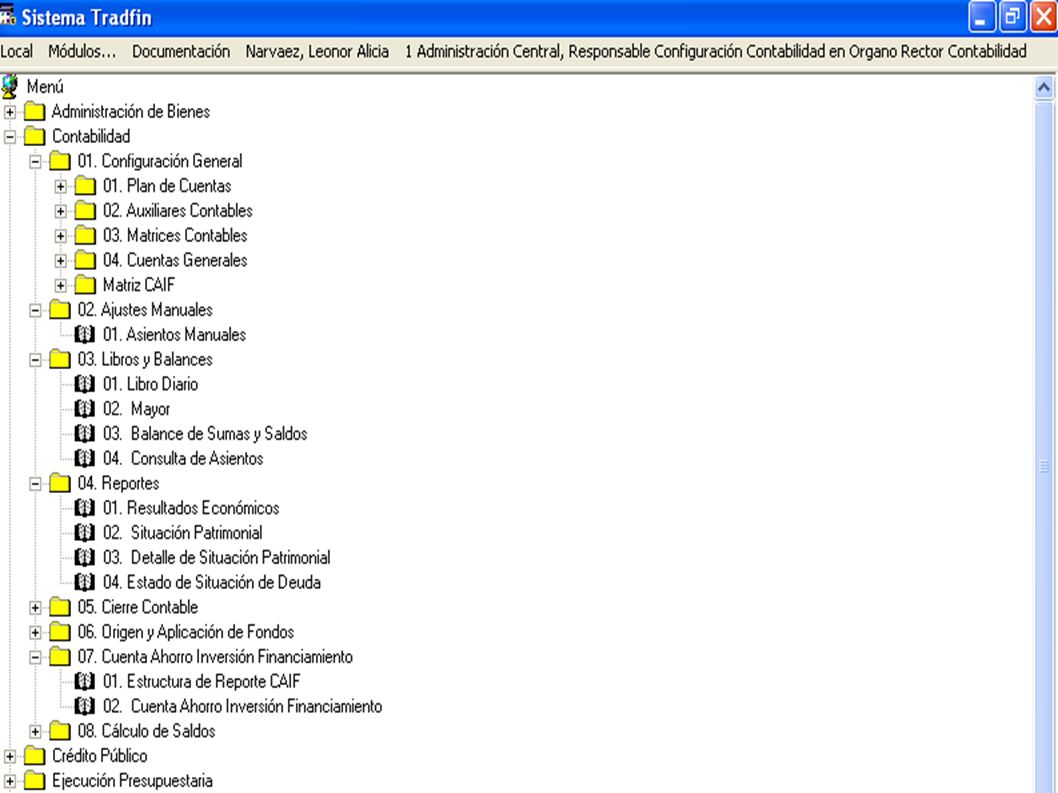Collapse 07. Cuenta Ahorro Inversión Financiamiento folder node

click(x=35, y=657)
